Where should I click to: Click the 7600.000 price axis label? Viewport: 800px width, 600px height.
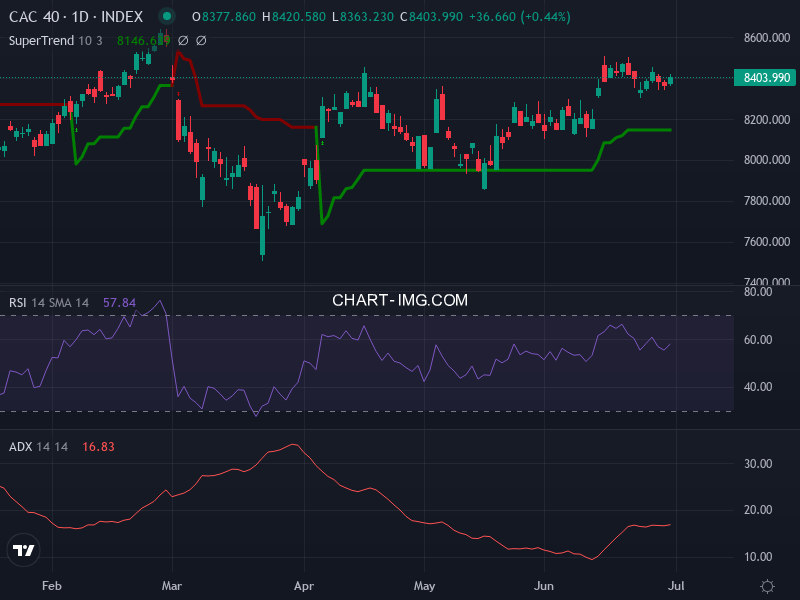coord(767,241)
